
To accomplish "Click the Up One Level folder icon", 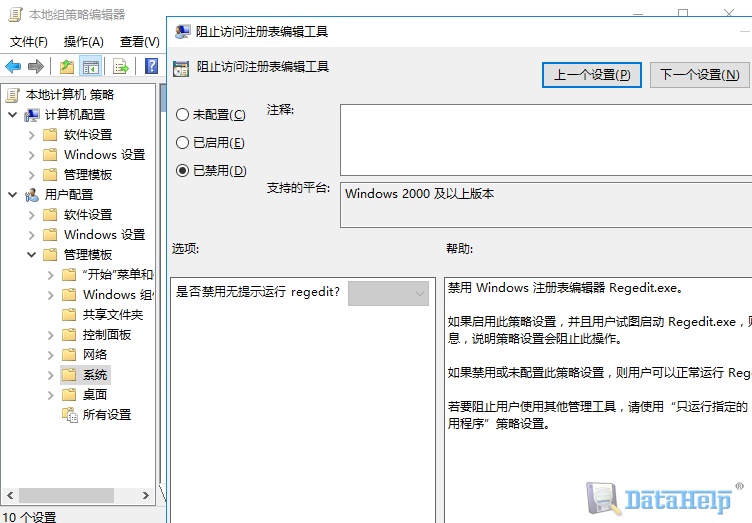I will point(67,66).
